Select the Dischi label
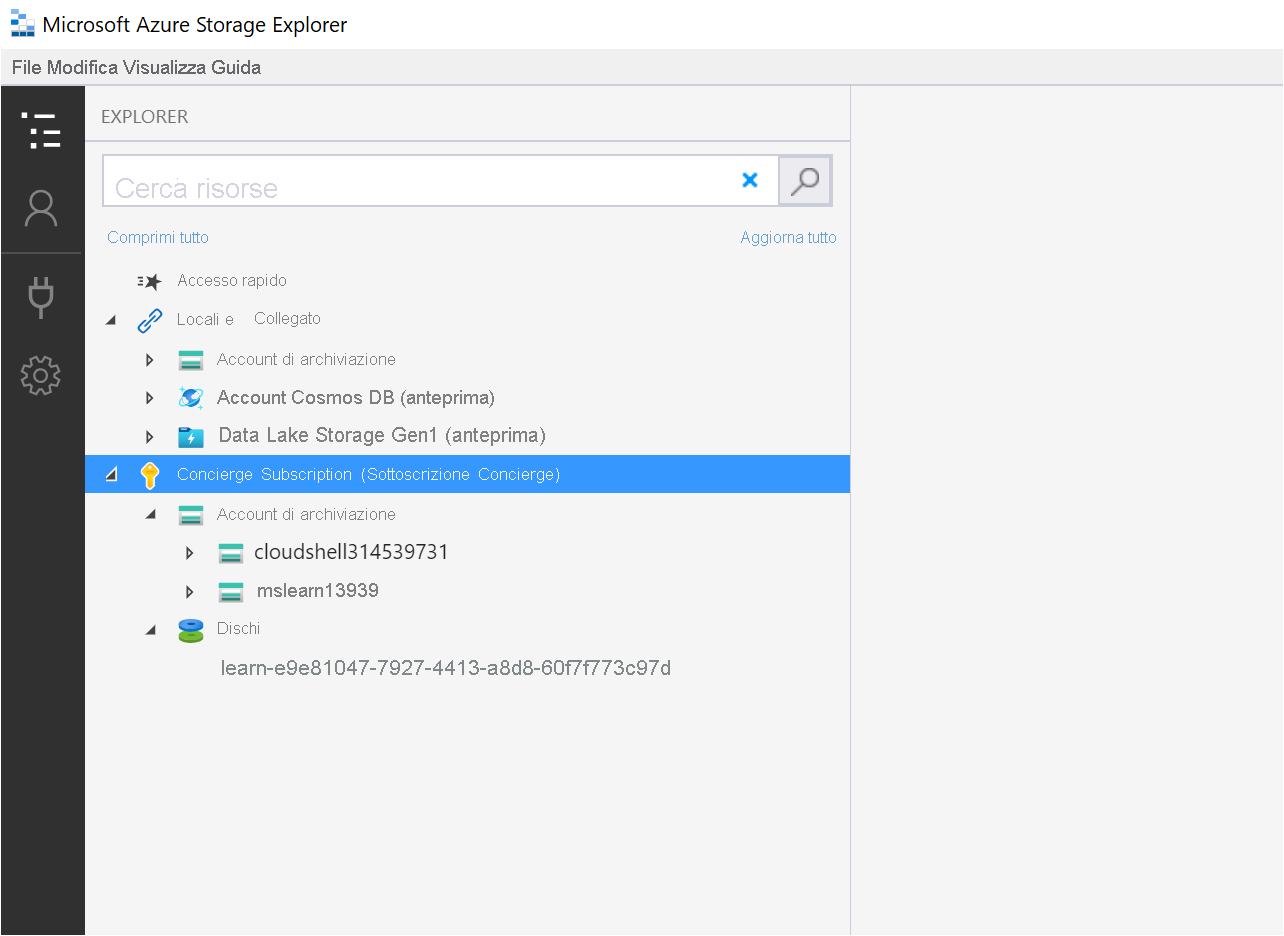Viewport: 1284px width, 936px height. click(x=238, y=629)
